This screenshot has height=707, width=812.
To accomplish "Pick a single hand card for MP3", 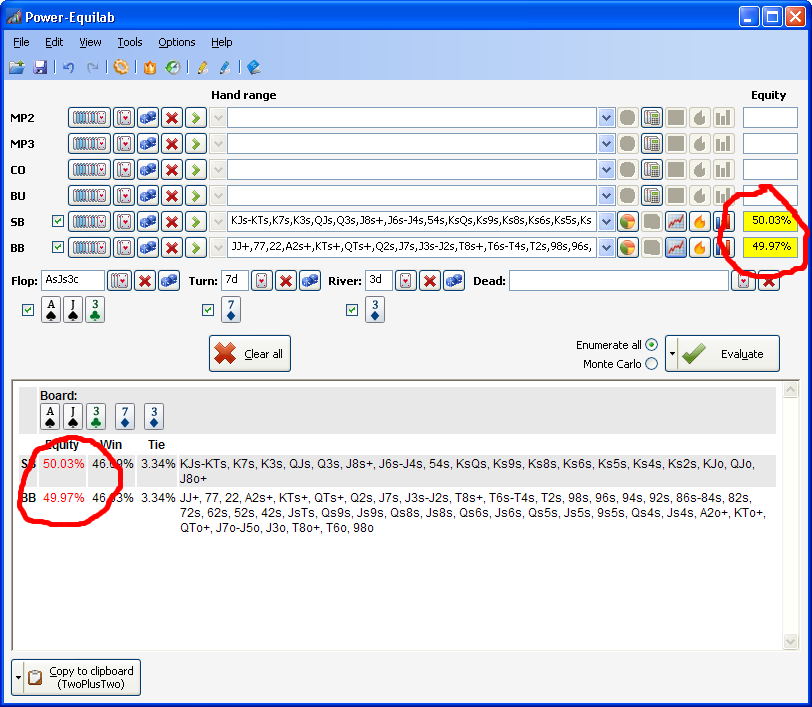I will (124, 144).
